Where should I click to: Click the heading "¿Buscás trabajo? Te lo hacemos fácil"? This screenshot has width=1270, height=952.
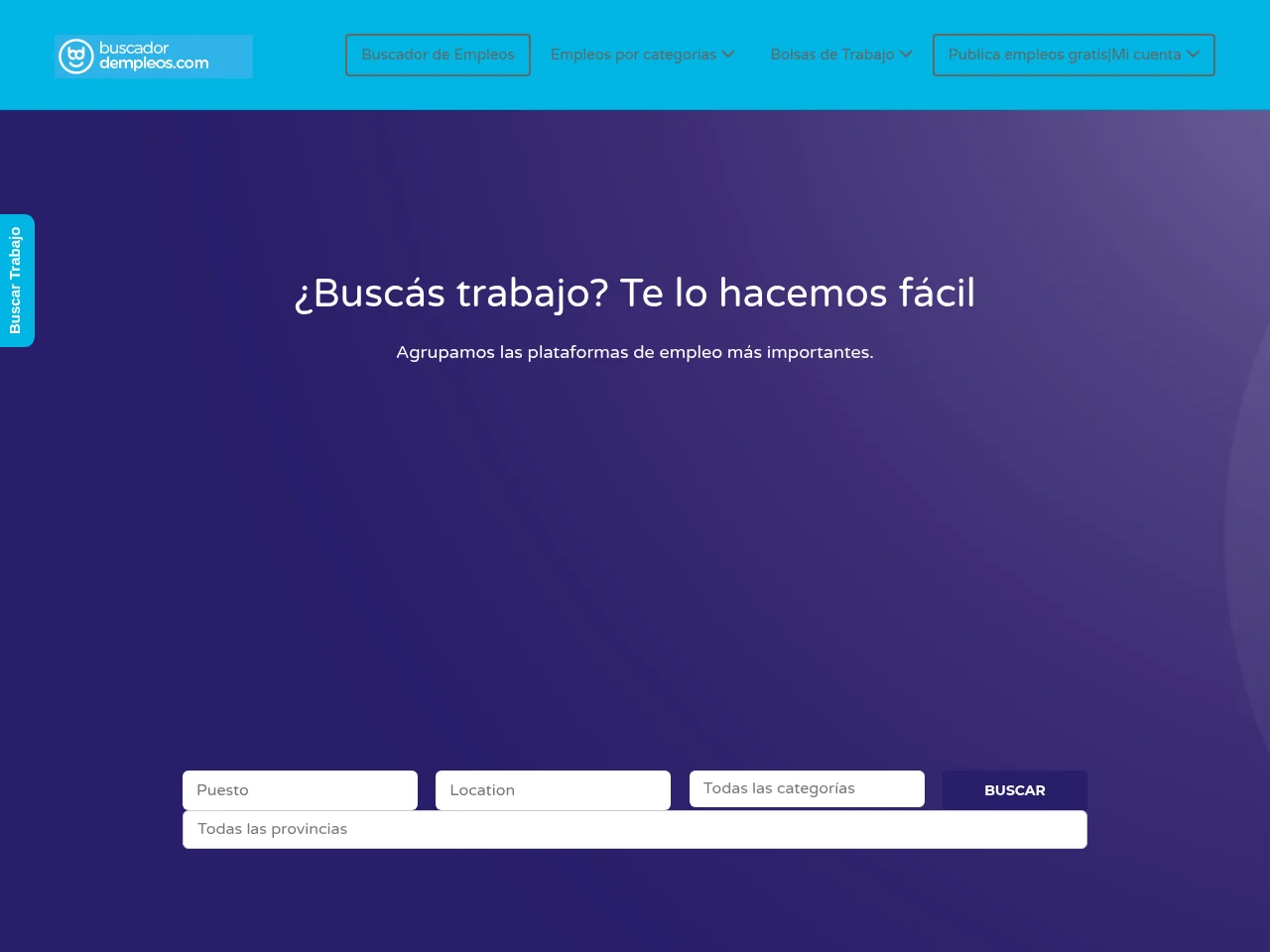click(635, 294)
